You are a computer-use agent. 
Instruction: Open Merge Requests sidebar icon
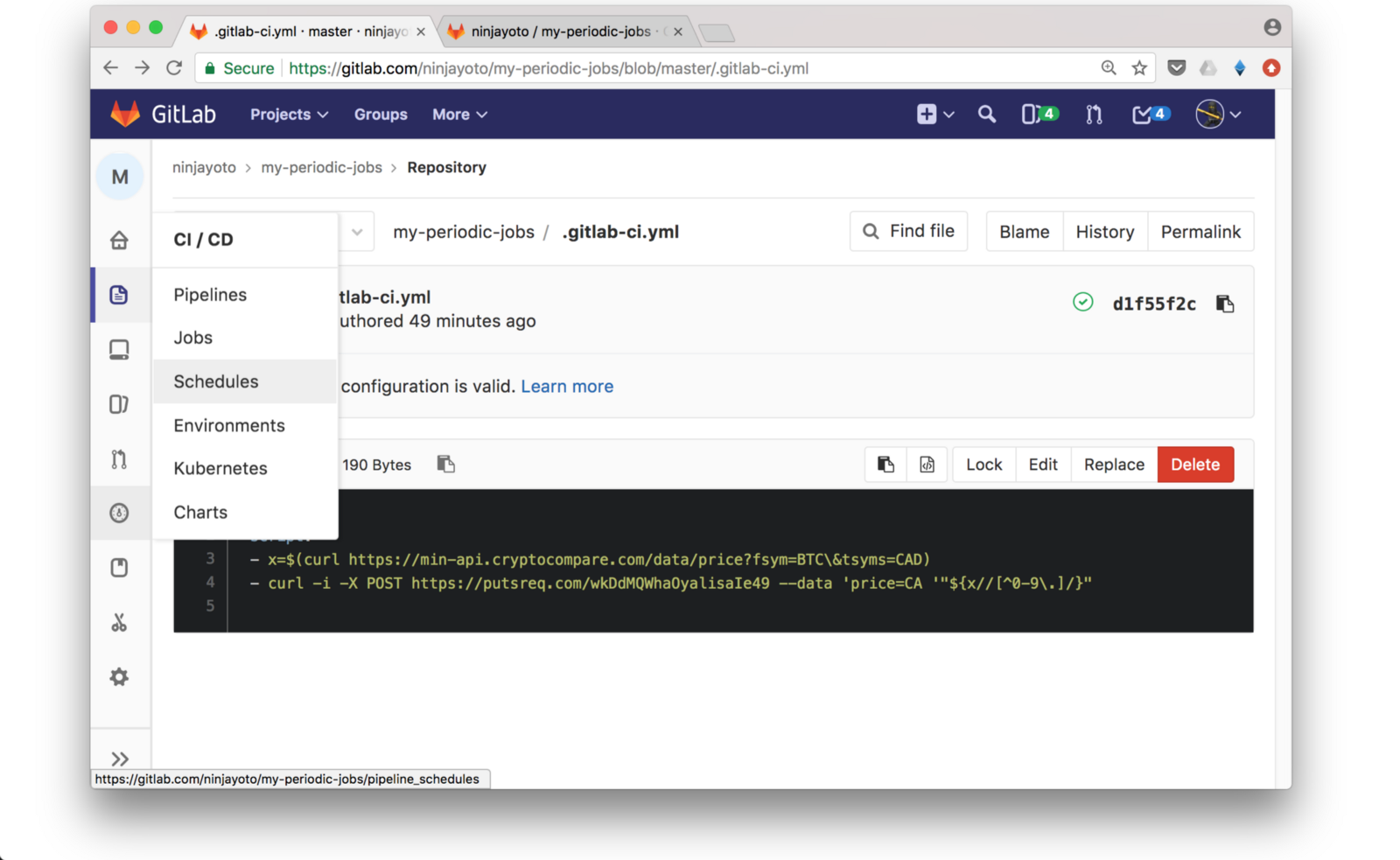coord(119,458)
